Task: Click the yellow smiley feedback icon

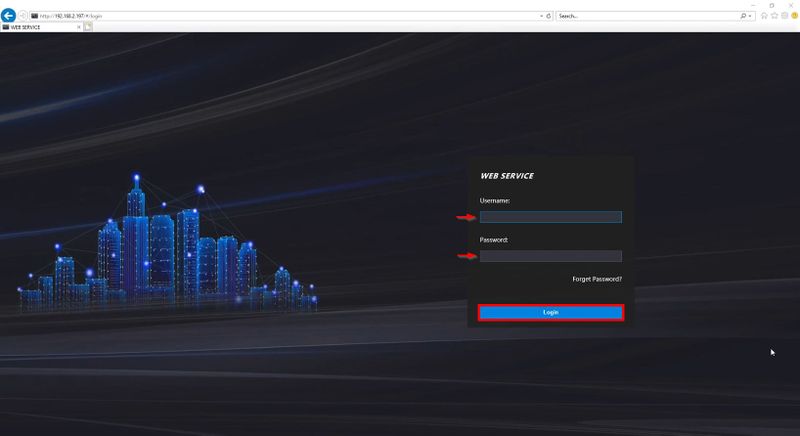Action: 795,16
